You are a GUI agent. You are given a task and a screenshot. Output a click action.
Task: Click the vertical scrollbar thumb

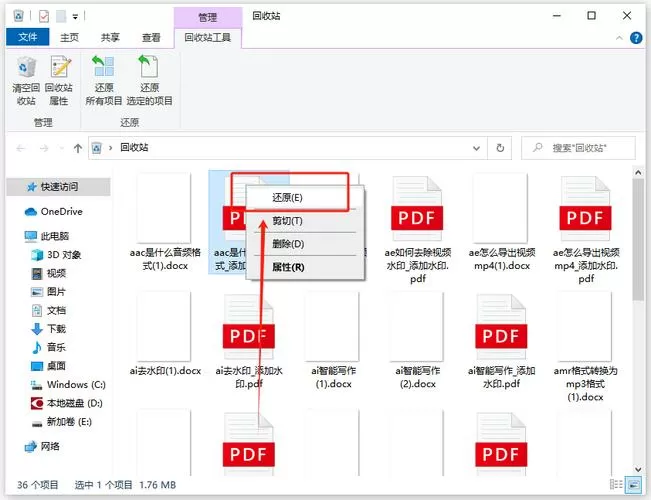click(638, 239)
